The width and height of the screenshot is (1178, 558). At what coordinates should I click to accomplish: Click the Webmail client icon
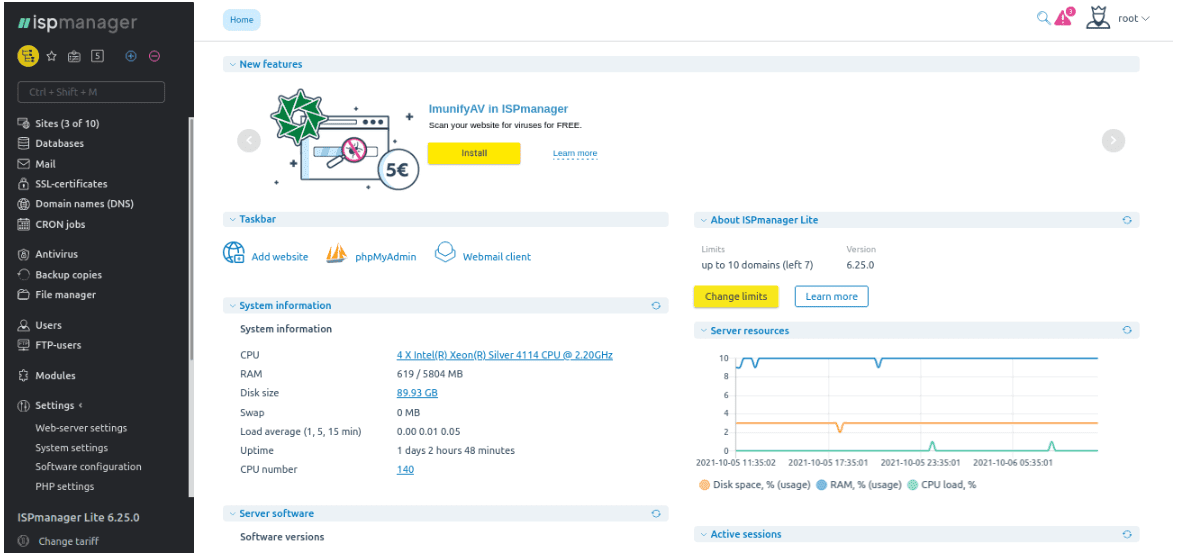446,252
